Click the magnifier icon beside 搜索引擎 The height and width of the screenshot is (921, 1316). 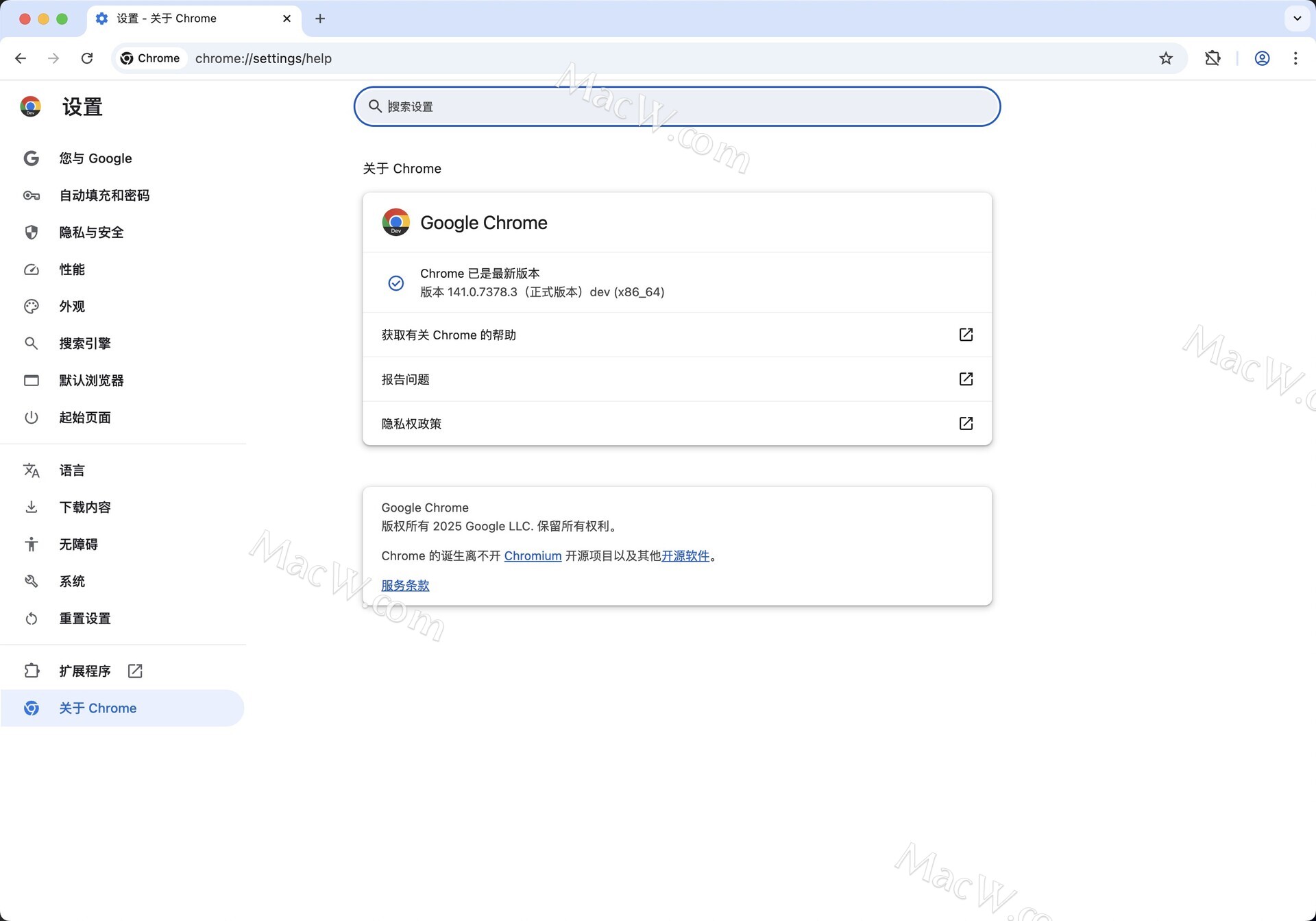pos(31,344)
